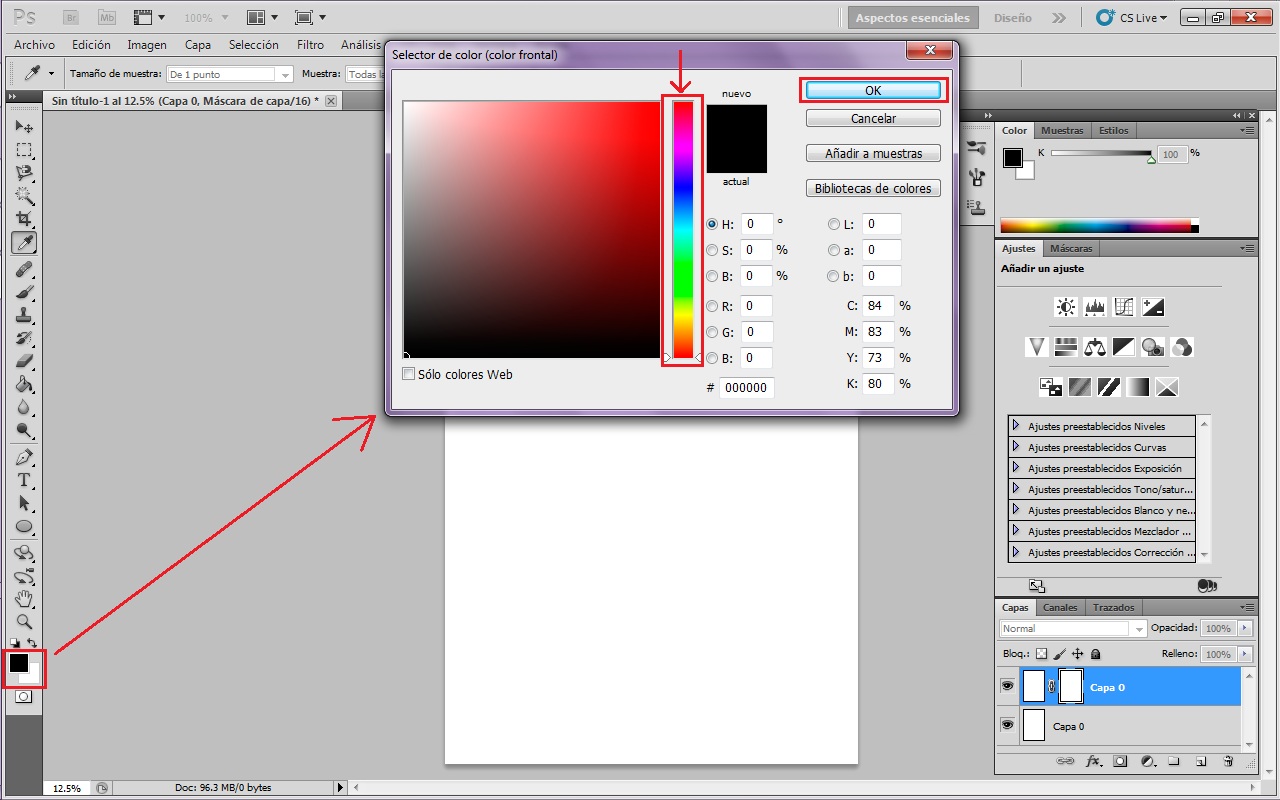Image resolution: width=1280 pixels, height=800 pixels.
Task: Switch to the Canales tab
Action: tap(1060, 607)
